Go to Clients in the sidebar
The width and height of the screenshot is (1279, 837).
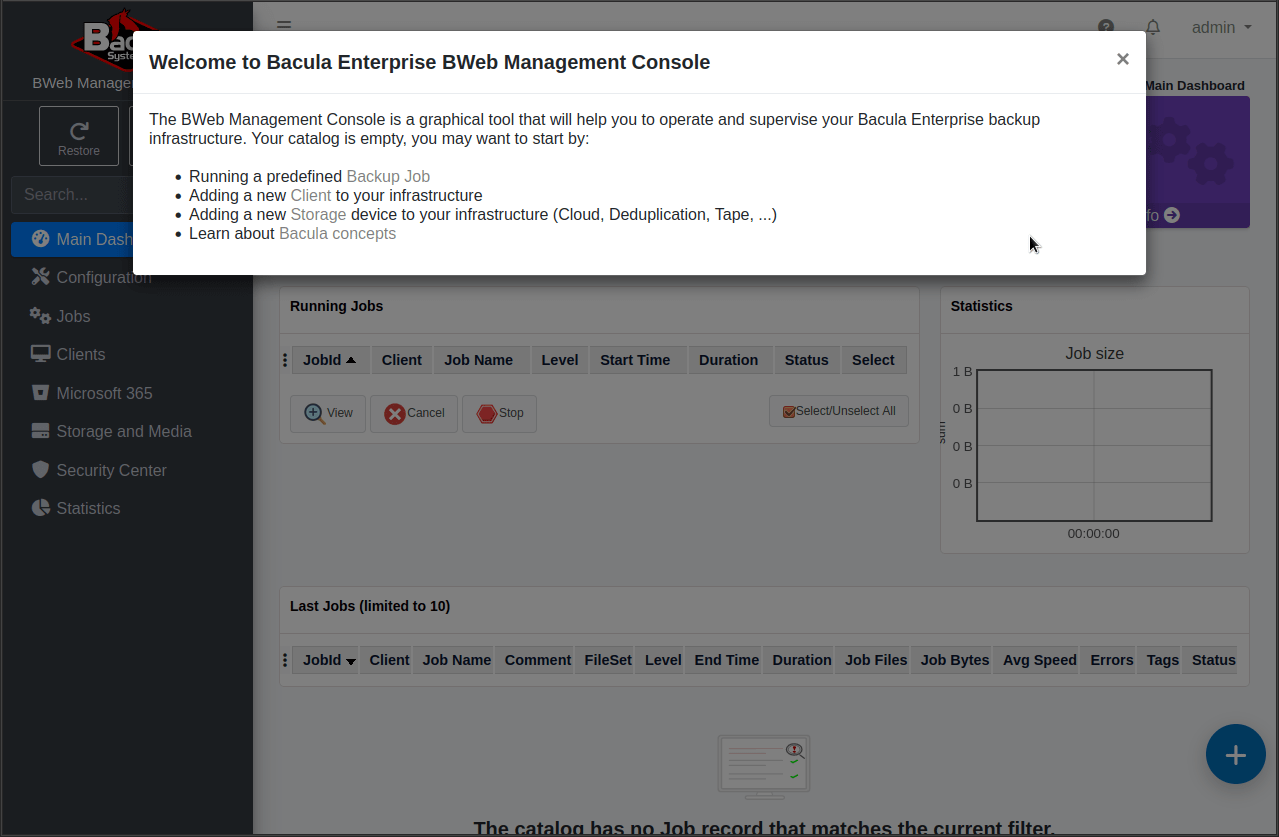pyautogui.click(x=68, y=354)
